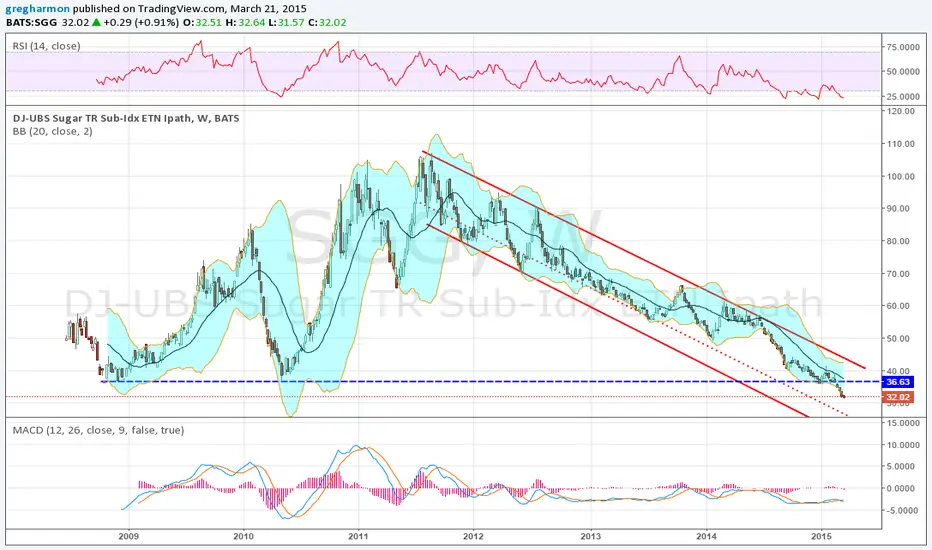Click the 2014 label on time axis
The image size is (932, 550).
[707, 536]
